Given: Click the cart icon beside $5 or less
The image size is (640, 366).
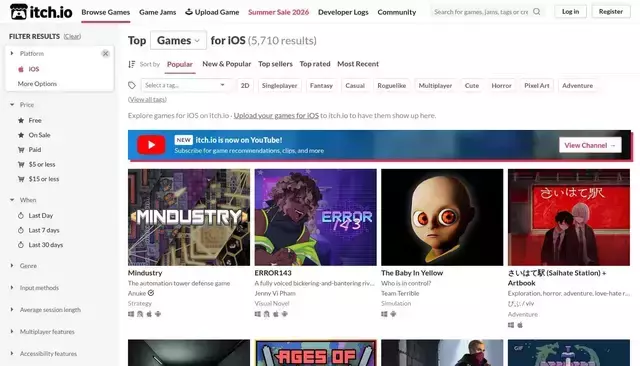Looking at the screenshot, I should click(x=21, y=164).
